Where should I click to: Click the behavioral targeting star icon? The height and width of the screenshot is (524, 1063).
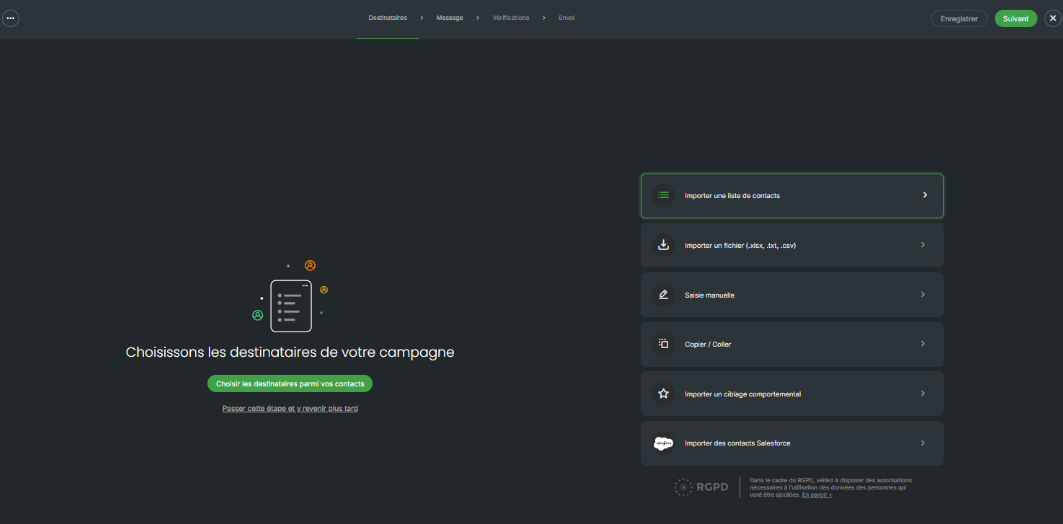coord(664,393)
